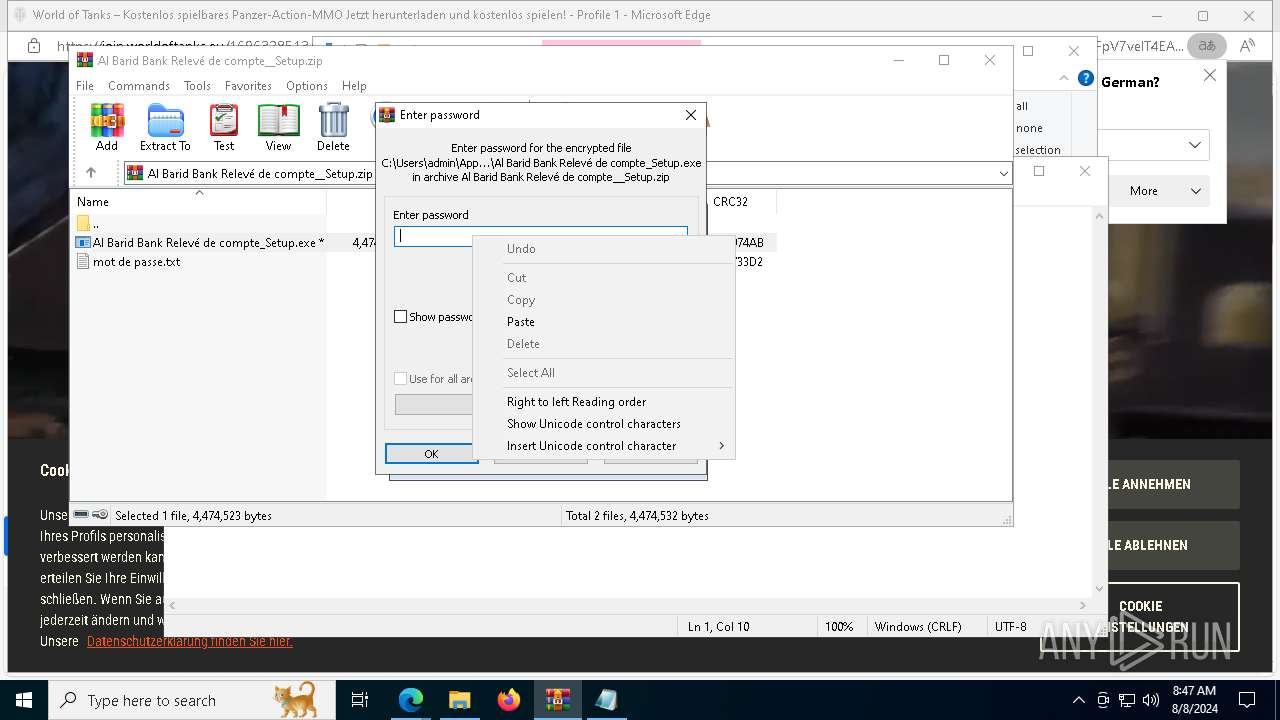Open the notification center icon

(1247, 700)
